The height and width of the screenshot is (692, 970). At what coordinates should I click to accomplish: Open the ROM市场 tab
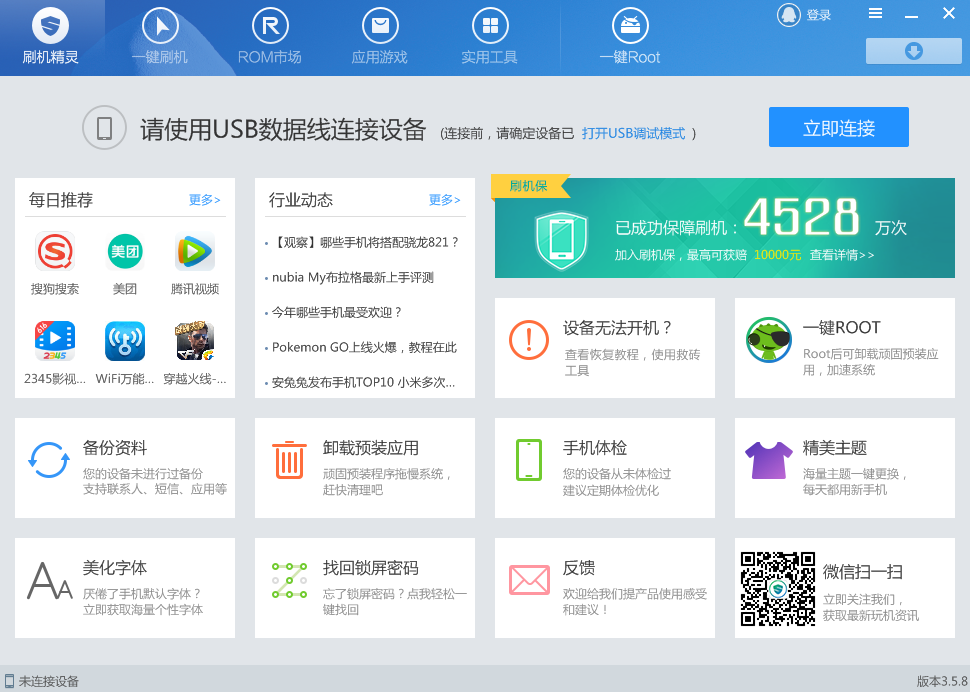click(270, 37)
